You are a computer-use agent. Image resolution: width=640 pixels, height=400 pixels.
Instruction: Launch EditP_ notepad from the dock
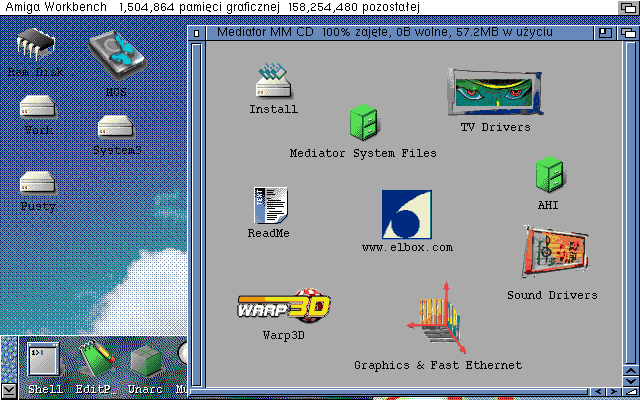click(96, 359)
